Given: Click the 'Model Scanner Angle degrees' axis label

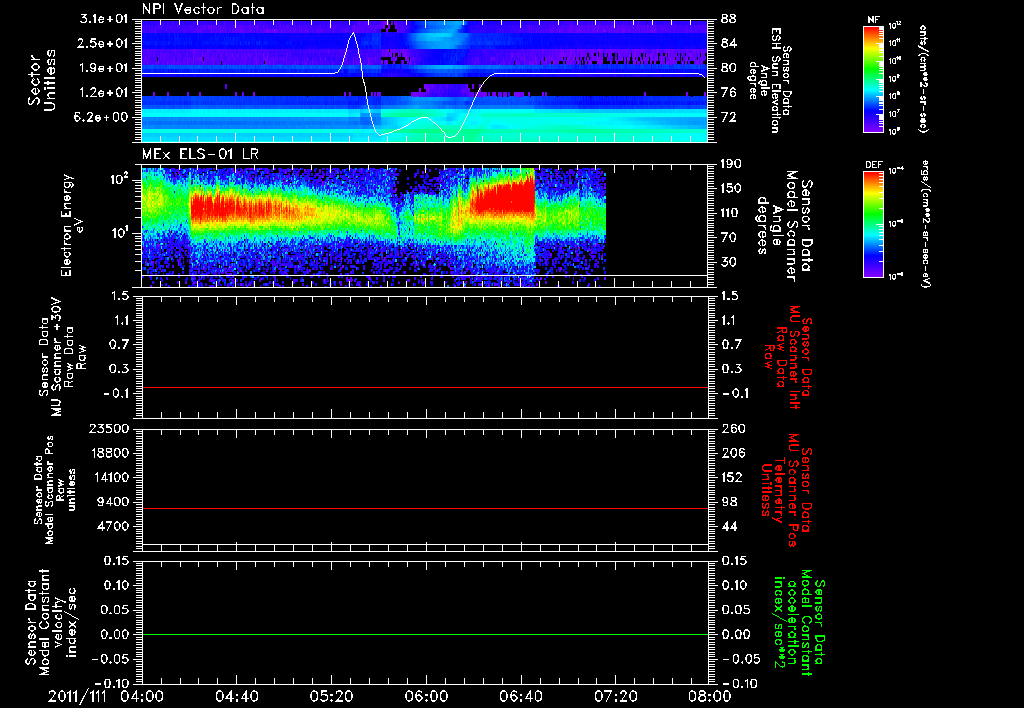Looking at the screenshot, I should (783, 225).
